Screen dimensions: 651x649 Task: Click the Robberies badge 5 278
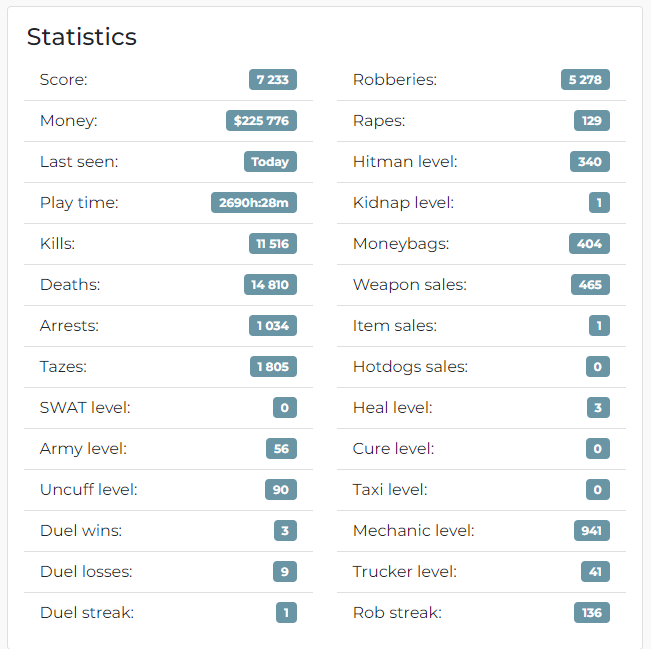click(x=585, y=79)
